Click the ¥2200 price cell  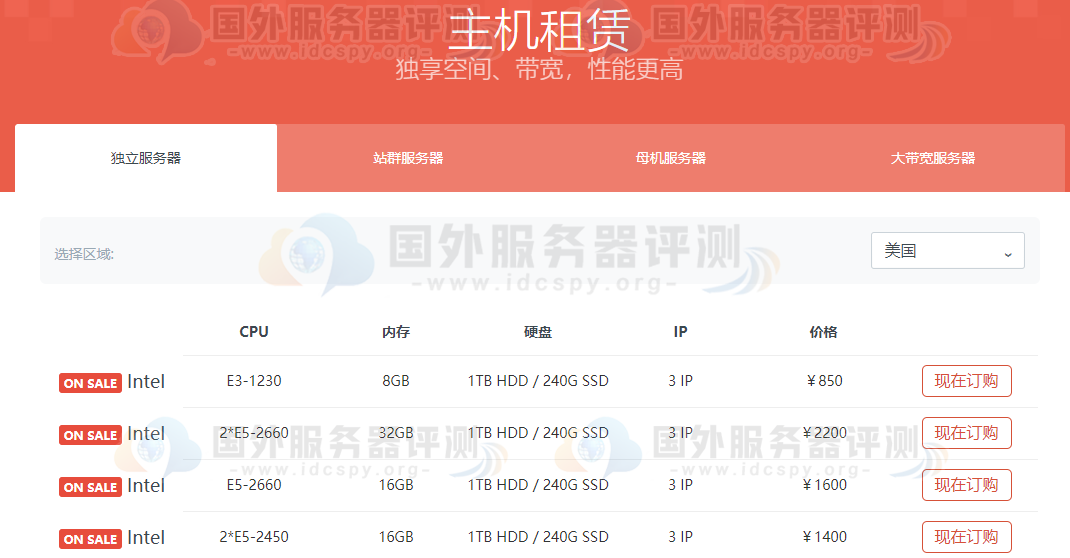(x=824, y=433)
